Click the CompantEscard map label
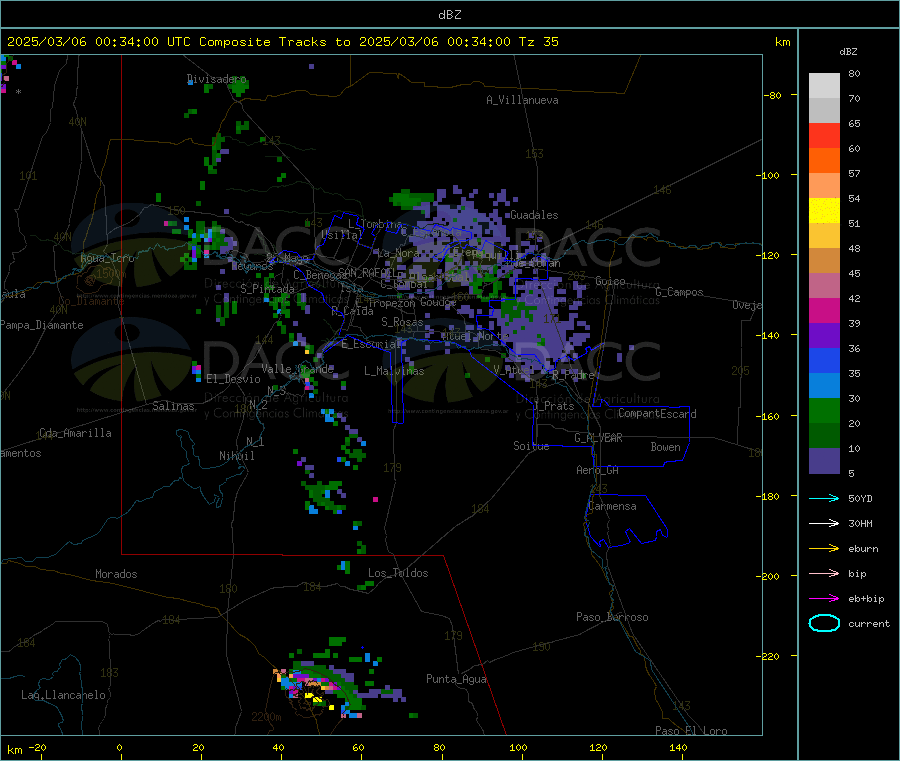Image resolution: width=900 pixels, height=761 pixels. (657, 413)
